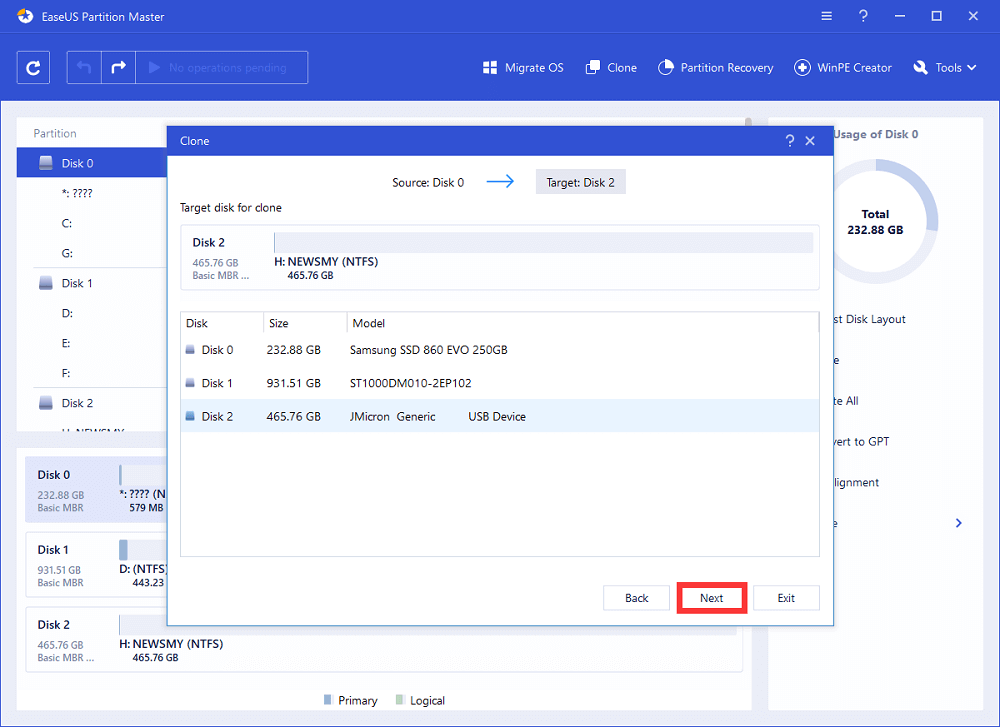Click Back in the Clone dialog
This screenshot has height=727, width=1000.
(636, 597)
